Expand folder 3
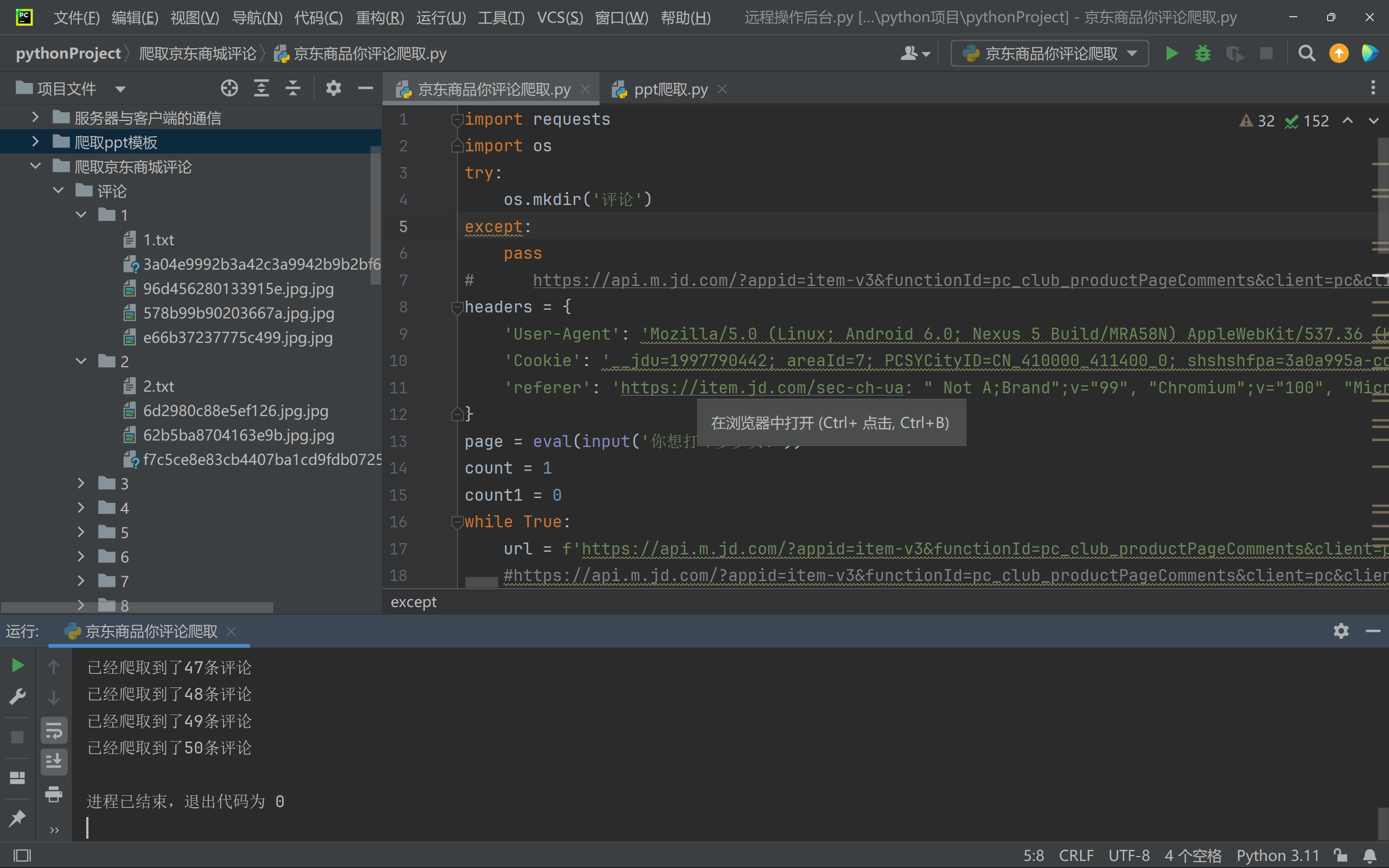Viewport: 1389px width, 868px height. 81,483
